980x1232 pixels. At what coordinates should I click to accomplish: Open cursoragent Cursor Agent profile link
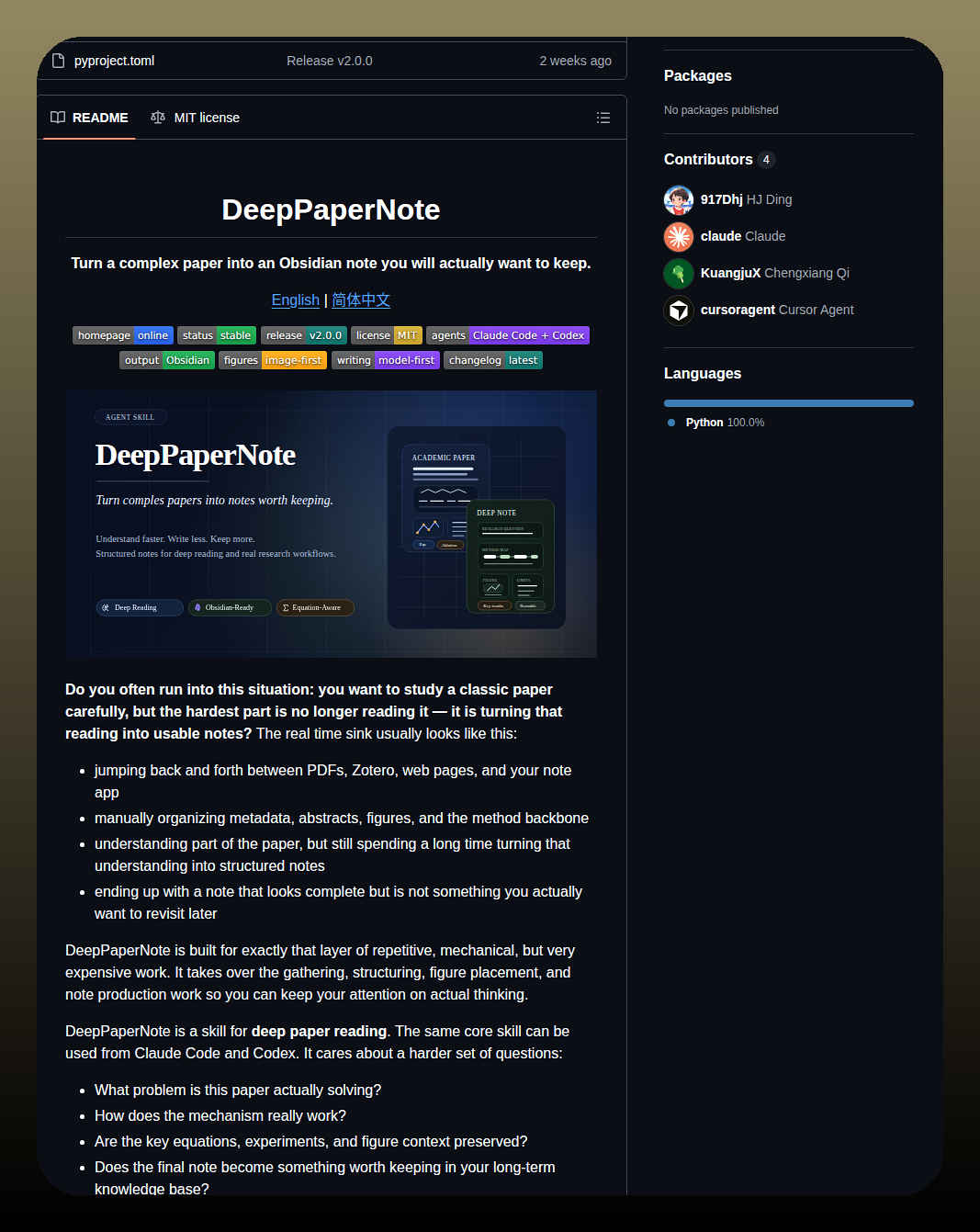(x=777, y=310)
